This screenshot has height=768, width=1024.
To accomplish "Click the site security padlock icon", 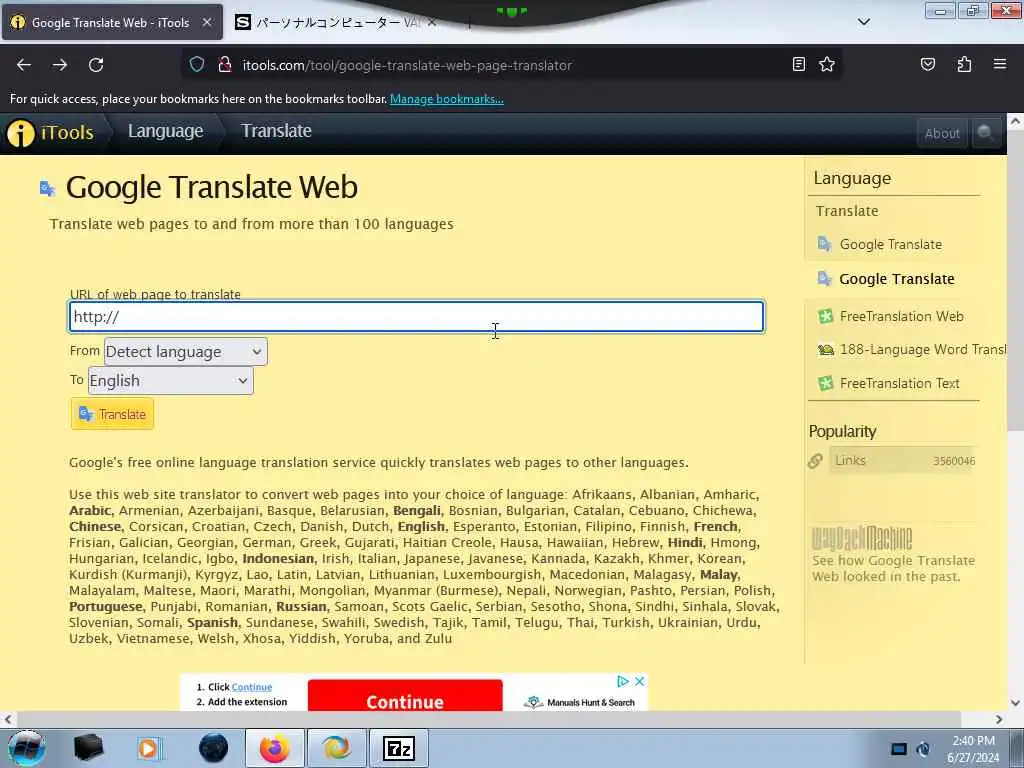I will coord(225,64).
